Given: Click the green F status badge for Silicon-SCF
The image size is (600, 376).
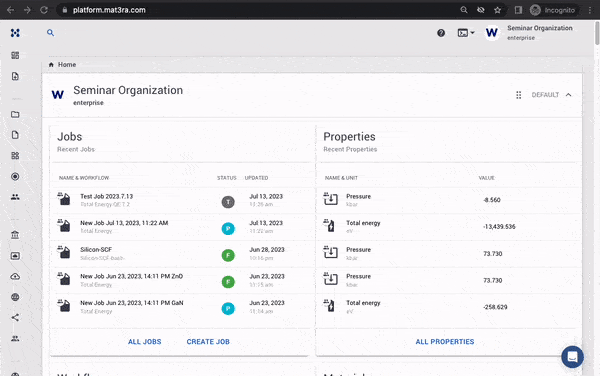Looking at the screenshot, I should tap(228, 255).
